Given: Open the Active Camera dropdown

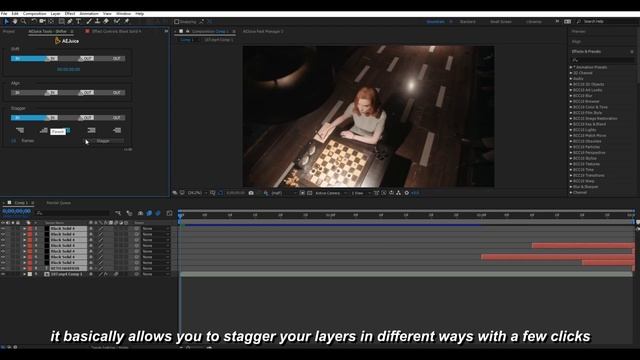Looking at the screenshot, I should pyautogui.click(x=331, y=193).
